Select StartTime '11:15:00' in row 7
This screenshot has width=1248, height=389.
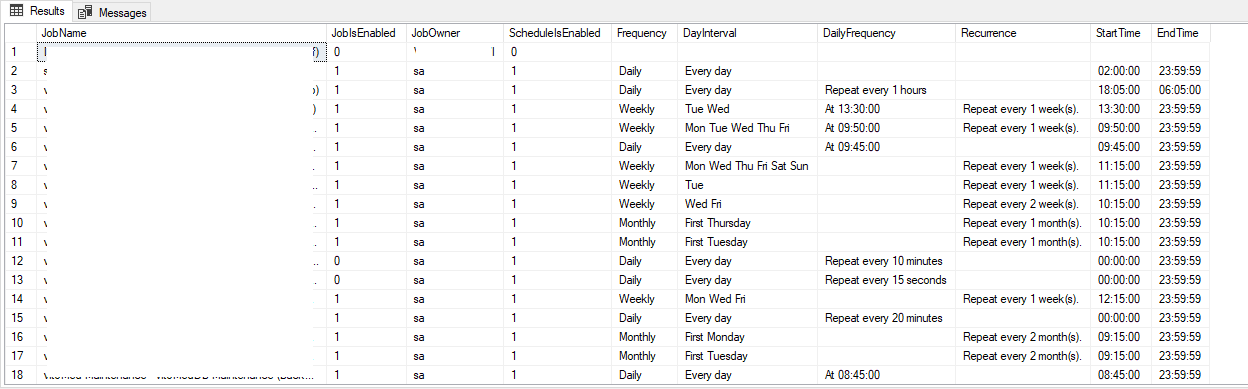click(x=1121, y=166)
